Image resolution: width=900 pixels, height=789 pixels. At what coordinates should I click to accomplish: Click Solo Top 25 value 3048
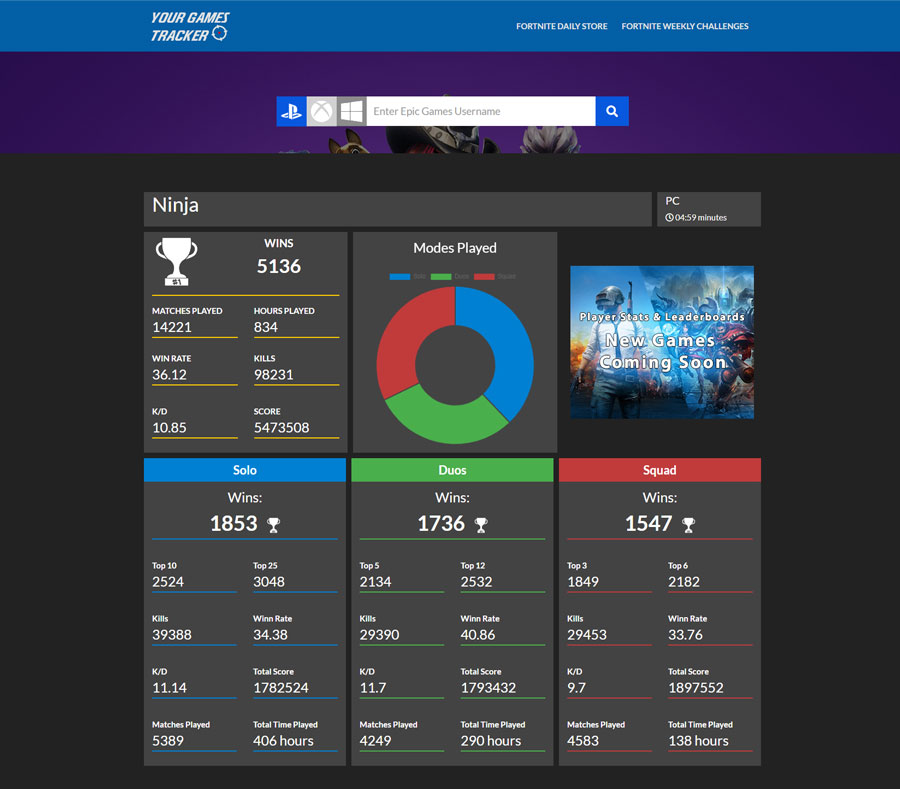269,582
